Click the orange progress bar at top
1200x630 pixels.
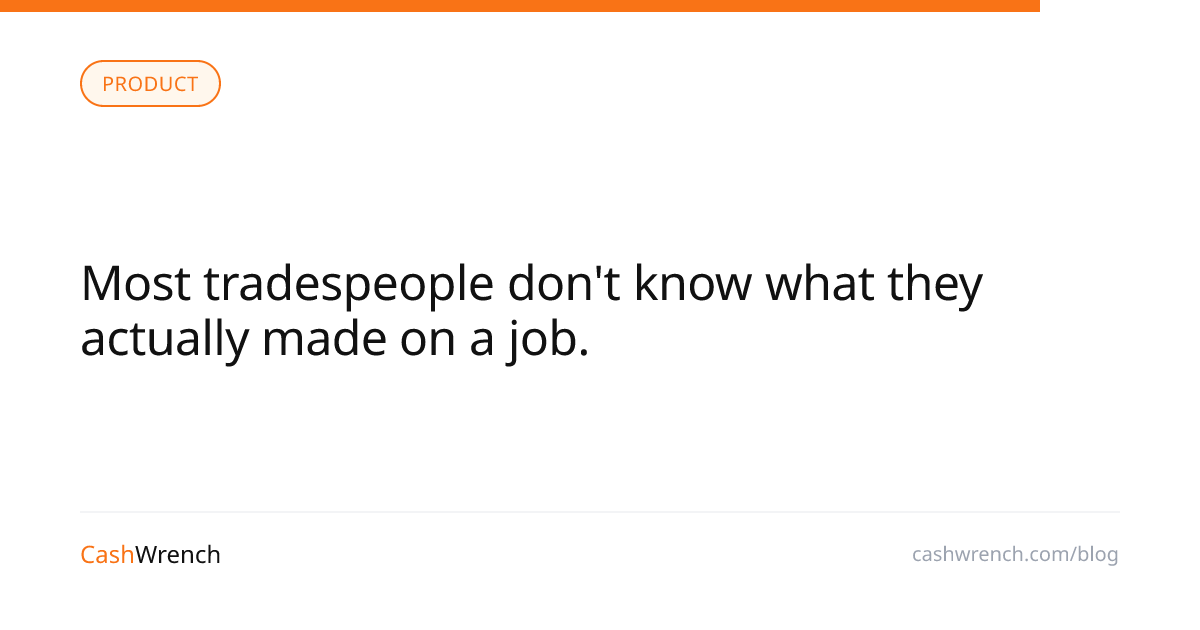(x=520, y=5)
